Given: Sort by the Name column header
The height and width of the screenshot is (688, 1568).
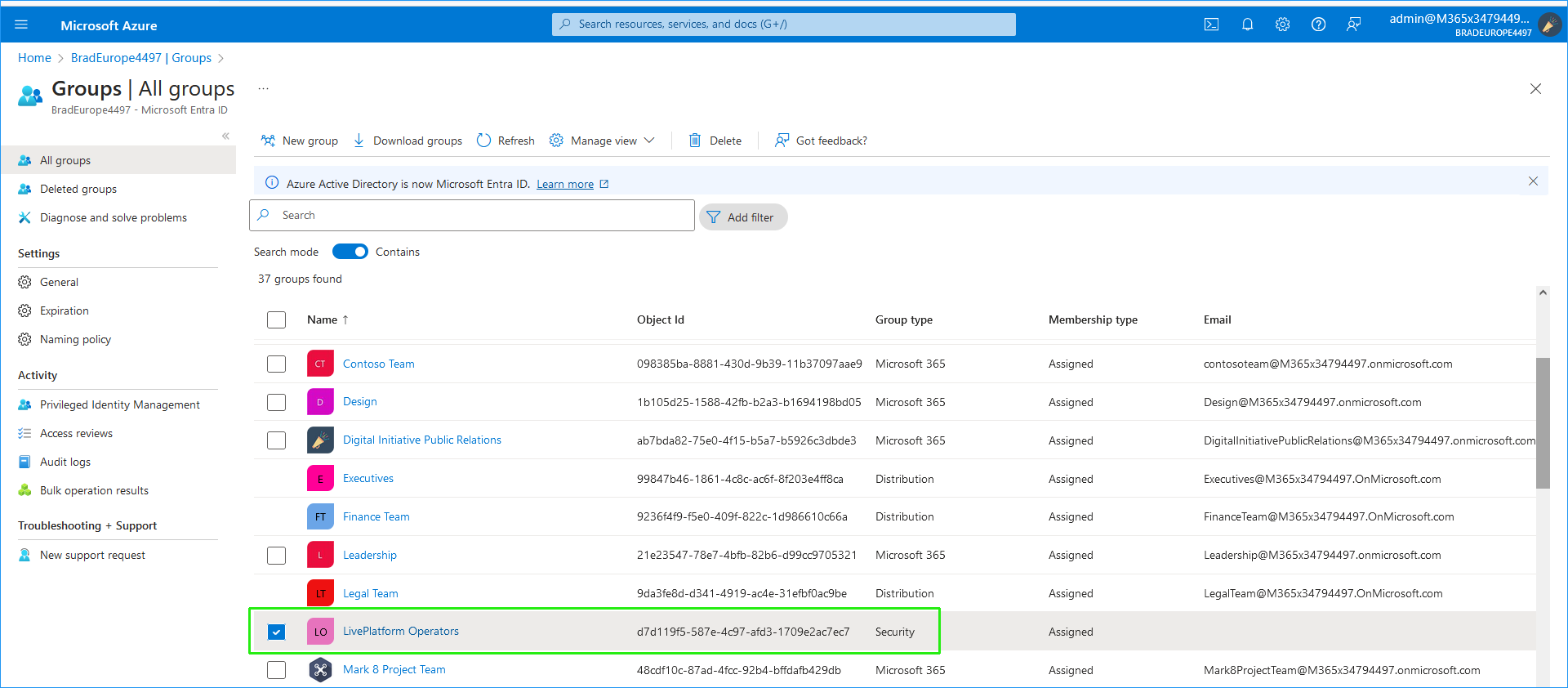Looking at the screenshot, I should [327, 319].
